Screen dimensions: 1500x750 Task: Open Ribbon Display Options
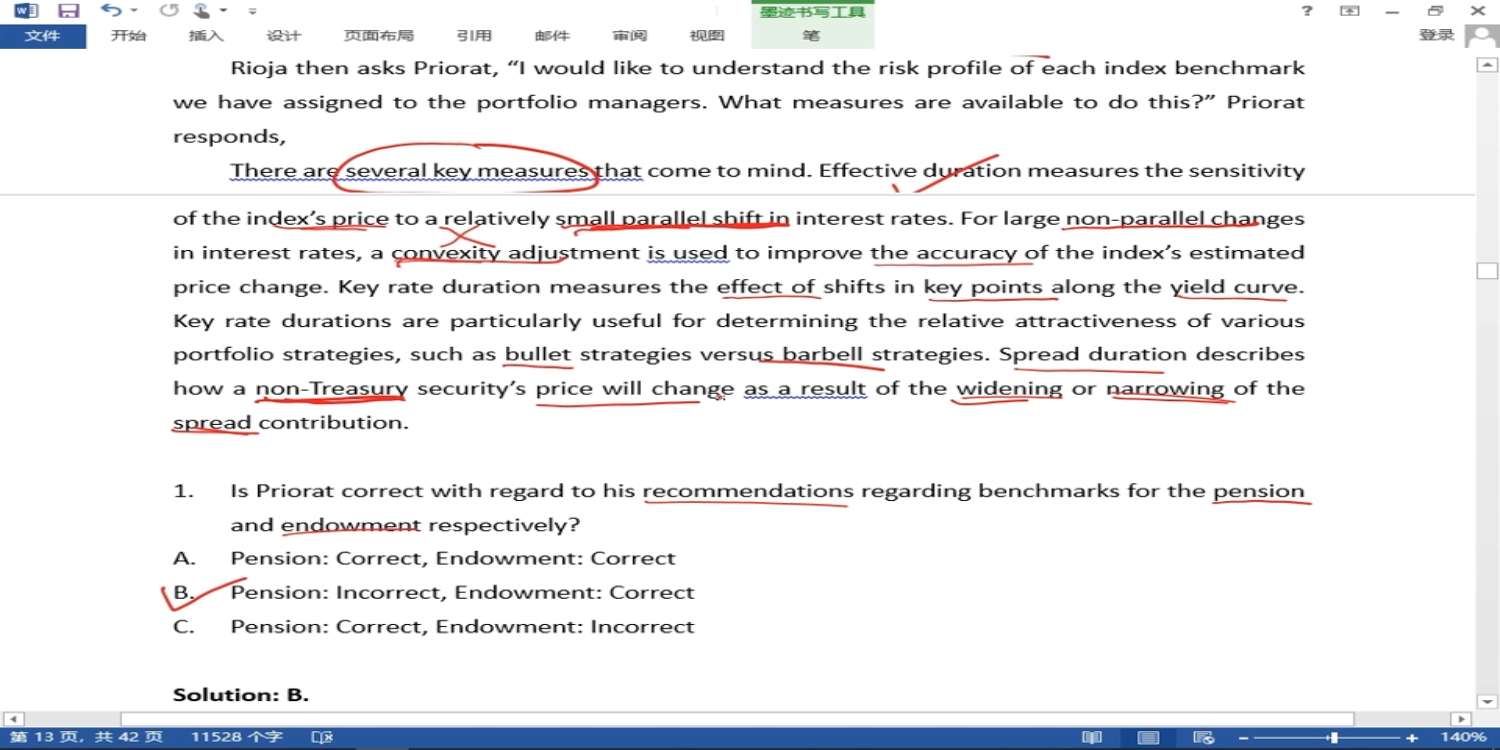coord(1350,11)
